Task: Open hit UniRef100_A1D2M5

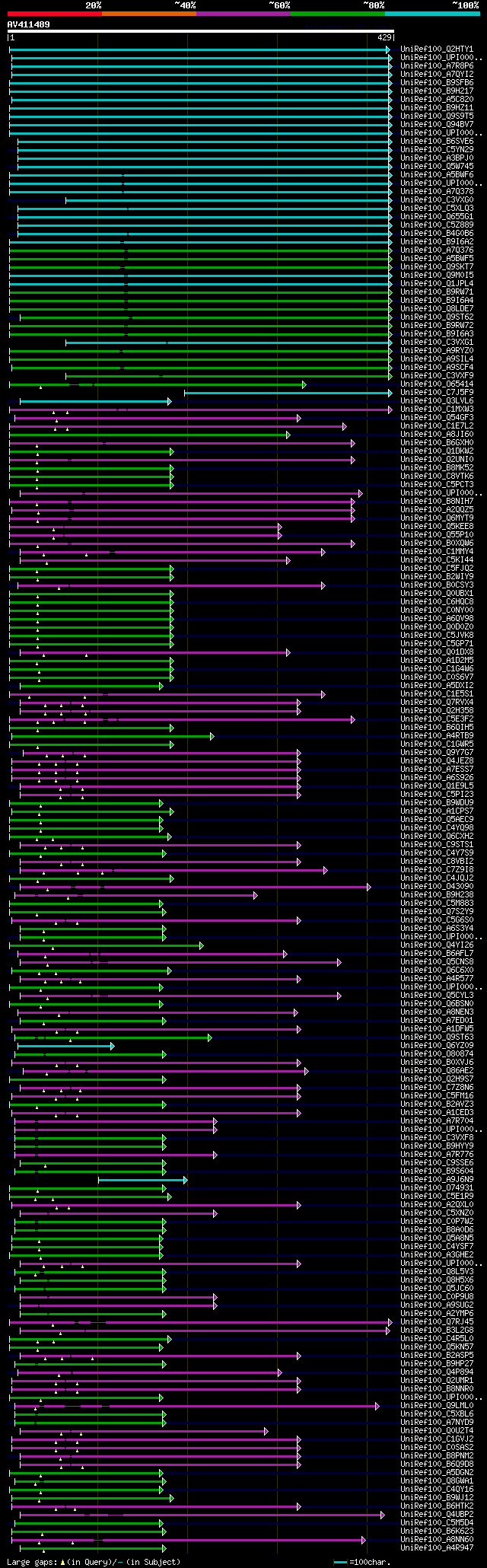Action: [x=437, y=661]
